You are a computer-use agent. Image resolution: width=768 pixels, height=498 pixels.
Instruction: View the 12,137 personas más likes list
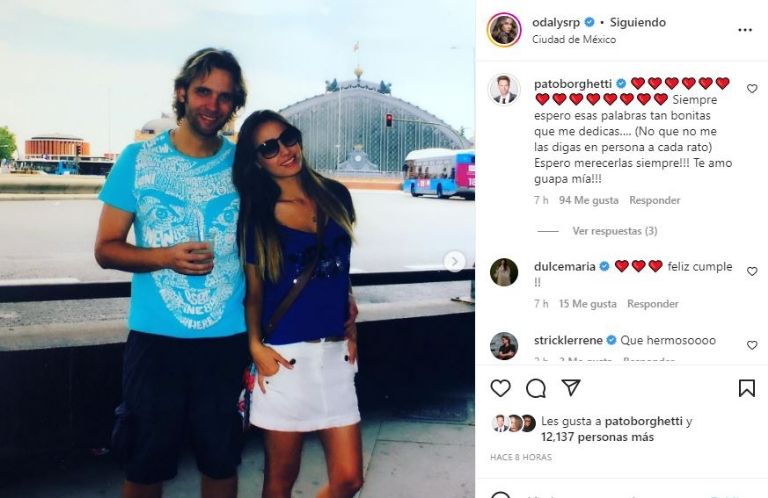point(597,437)
